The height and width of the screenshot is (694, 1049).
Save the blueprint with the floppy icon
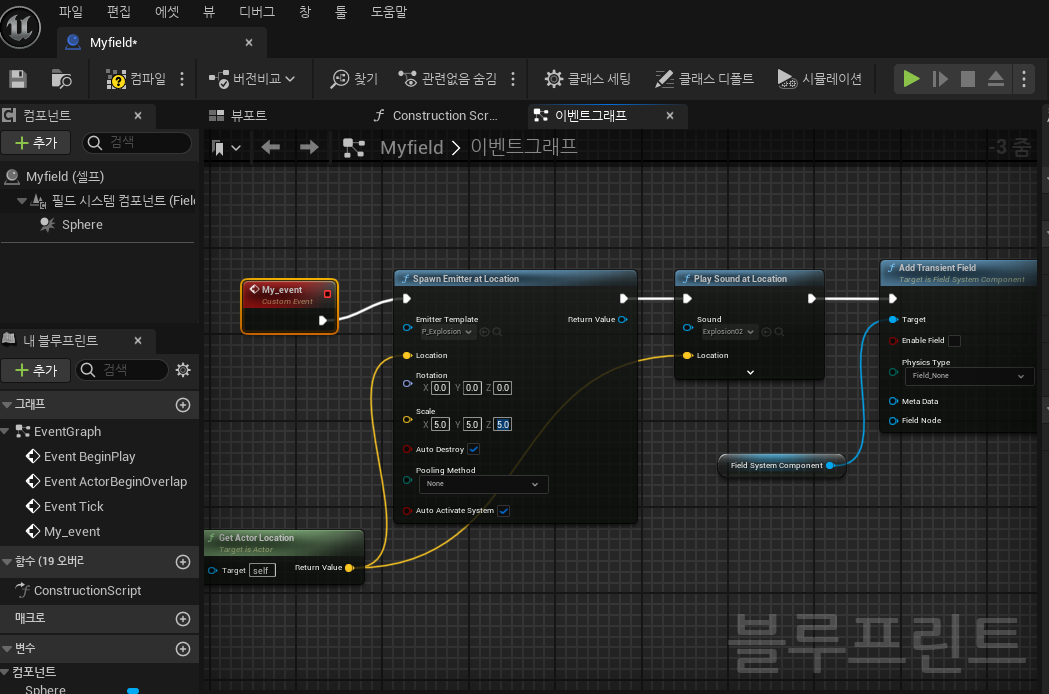click(x=18, y=79)
